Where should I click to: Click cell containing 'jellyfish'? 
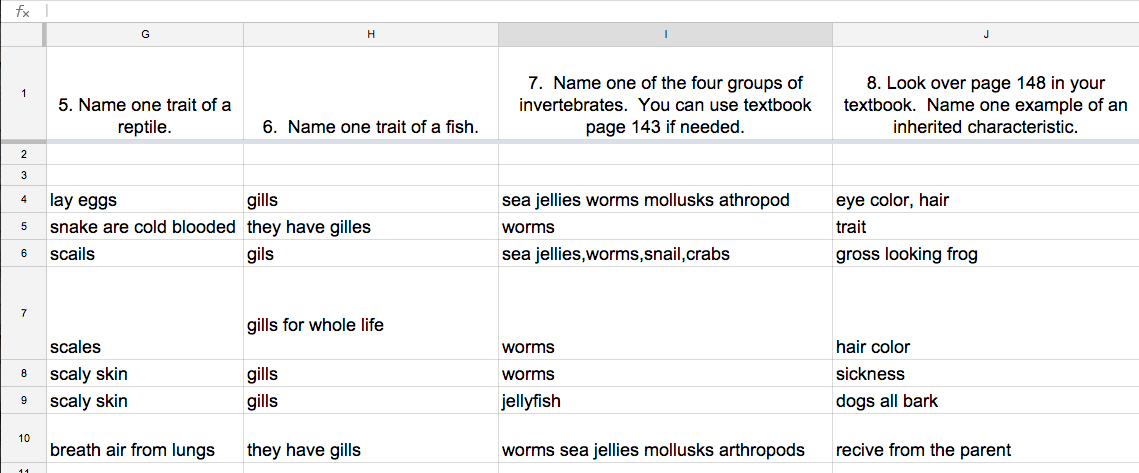pyautogui.click(x=665, y=400)
